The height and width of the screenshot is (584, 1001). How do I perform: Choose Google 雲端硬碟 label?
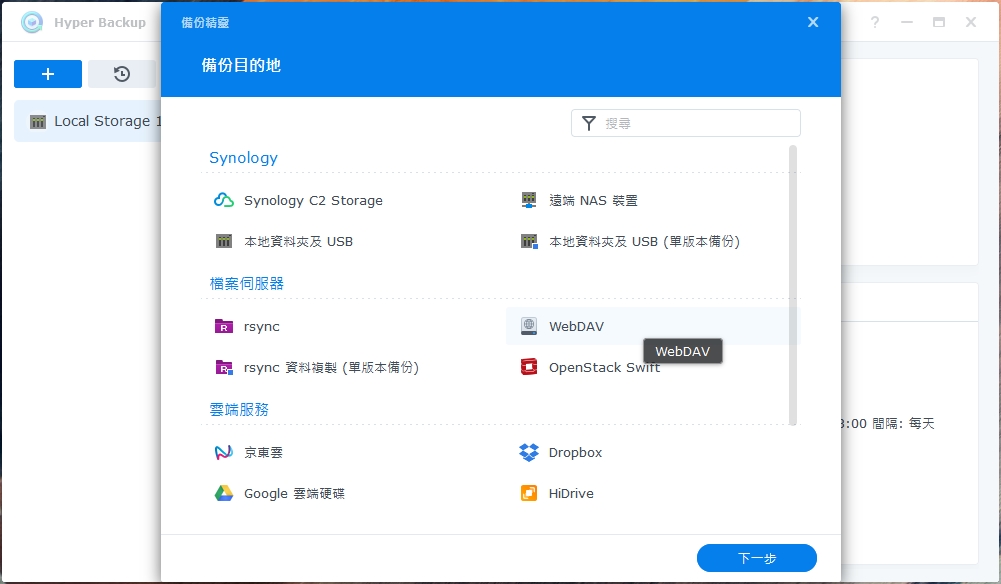click(x=294, y=493)
